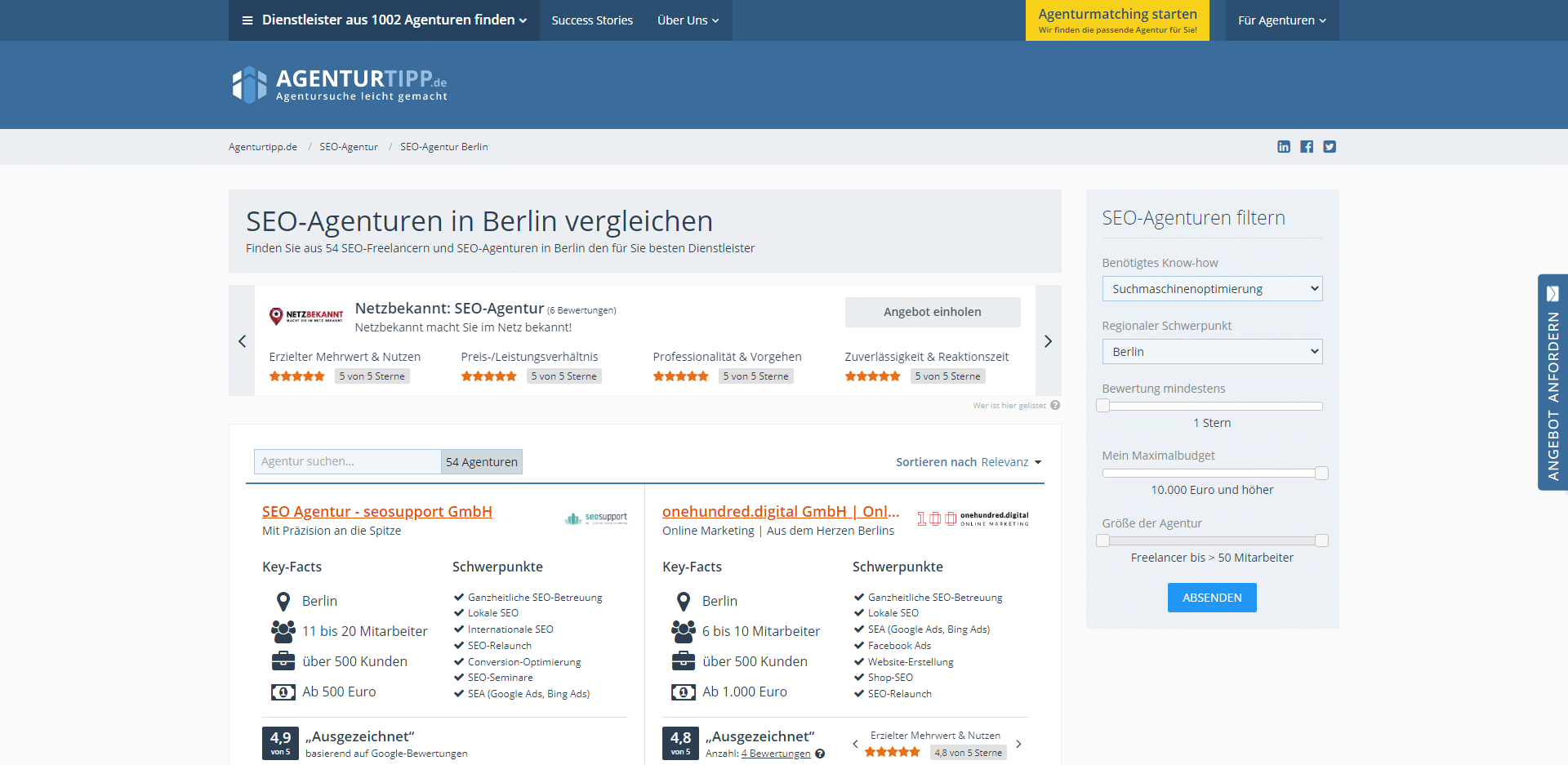Viewport: 1568px width, 765px height.
Task: Click the 'Agentur suchen...' search field
Action: 347,462
